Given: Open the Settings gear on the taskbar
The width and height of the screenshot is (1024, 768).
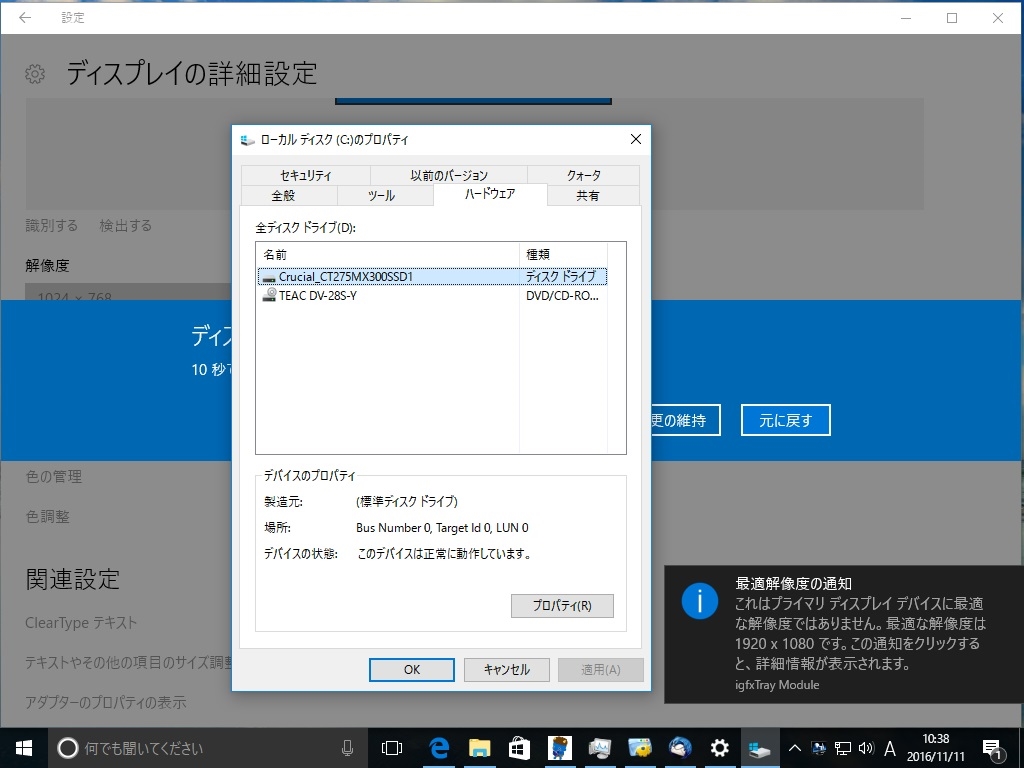Looking at the screenshot, I should coord(720,748).
